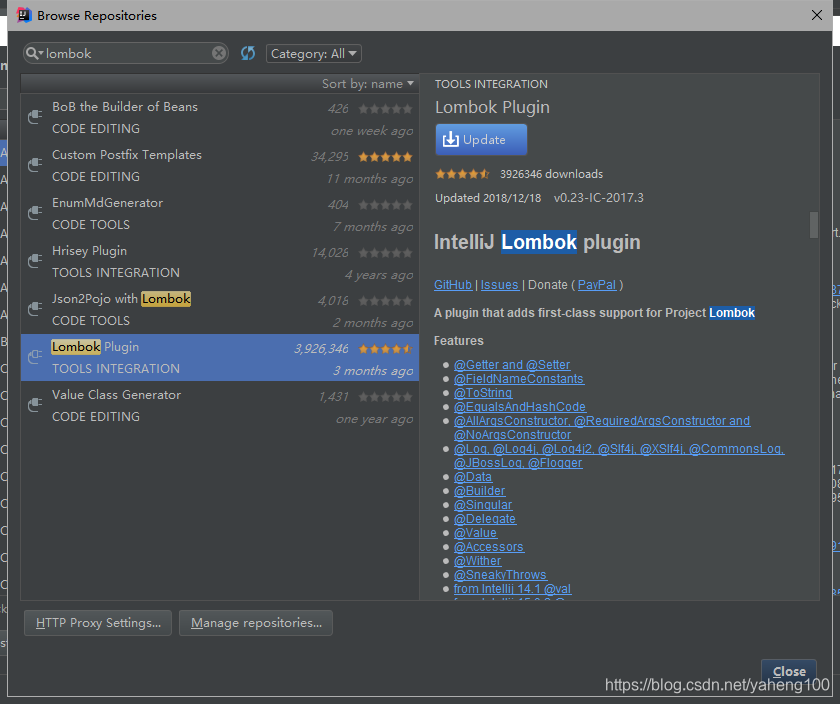The height and width of the screenshot is (704, 840).
Task: Click the 3926346 downloads text
Action: coord(551,174)
